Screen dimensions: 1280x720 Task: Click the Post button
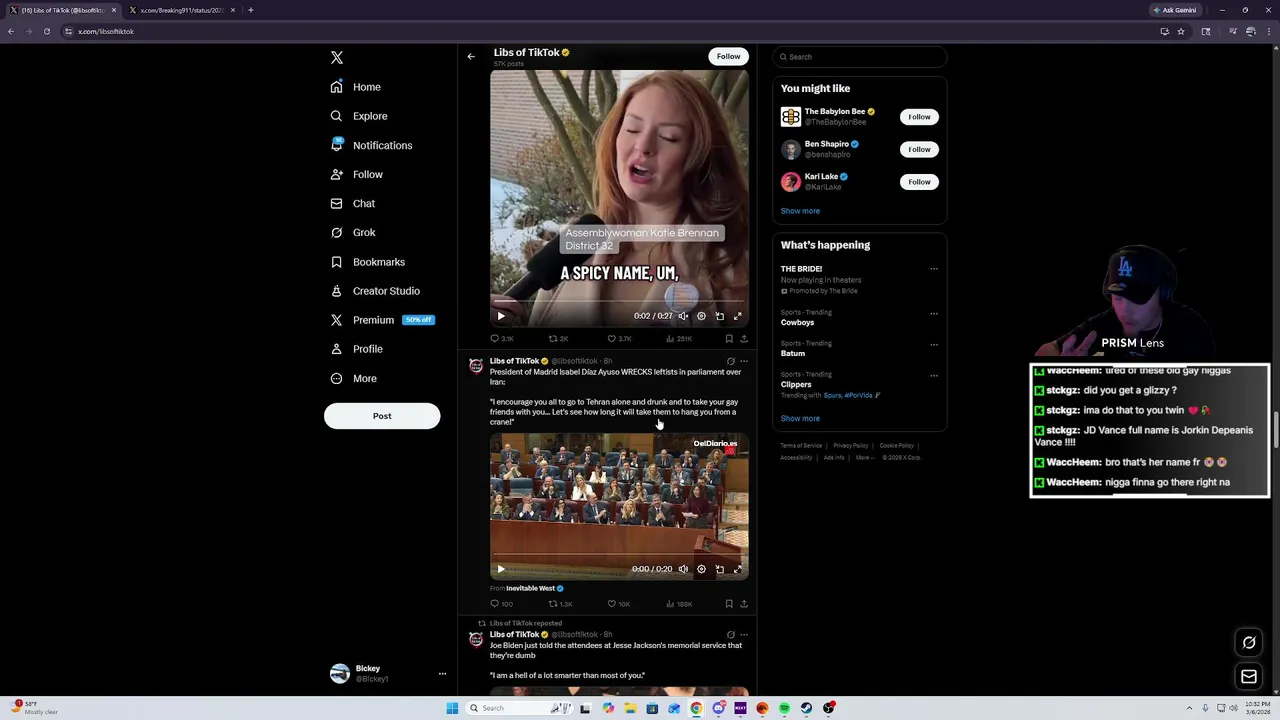(x=382, y=416)
